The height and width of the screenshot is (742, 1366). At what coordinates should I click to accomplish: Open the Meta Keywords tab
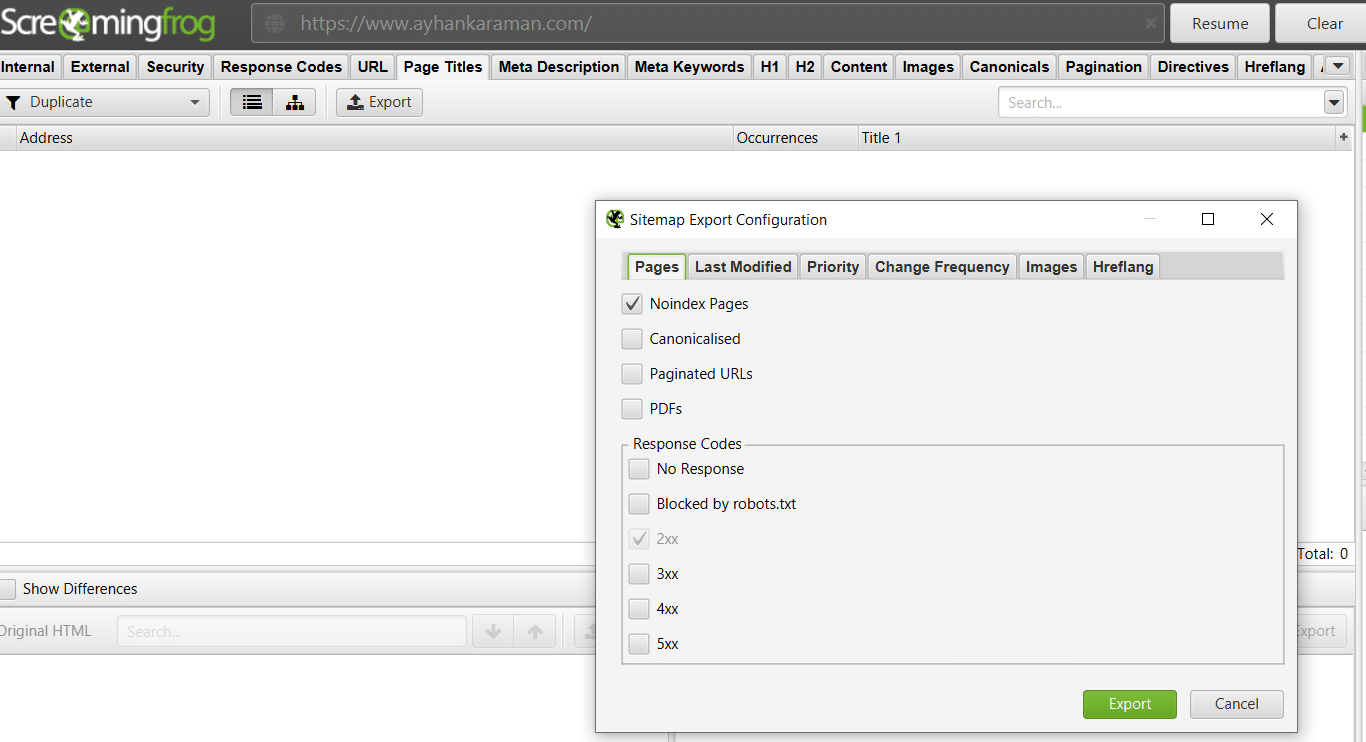pyautogui.click(x=689, y=67)
